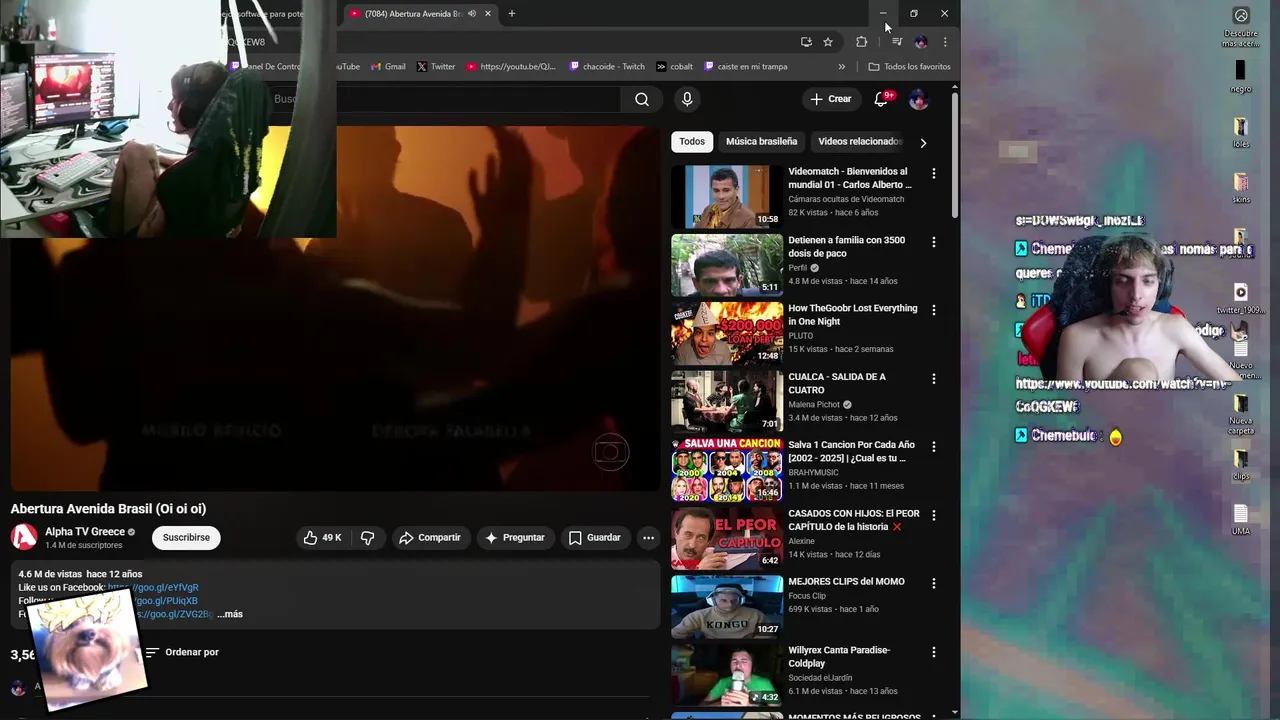
Task: Open the caiste en mi trampa bookmark
Action: [x=746, y=67]
